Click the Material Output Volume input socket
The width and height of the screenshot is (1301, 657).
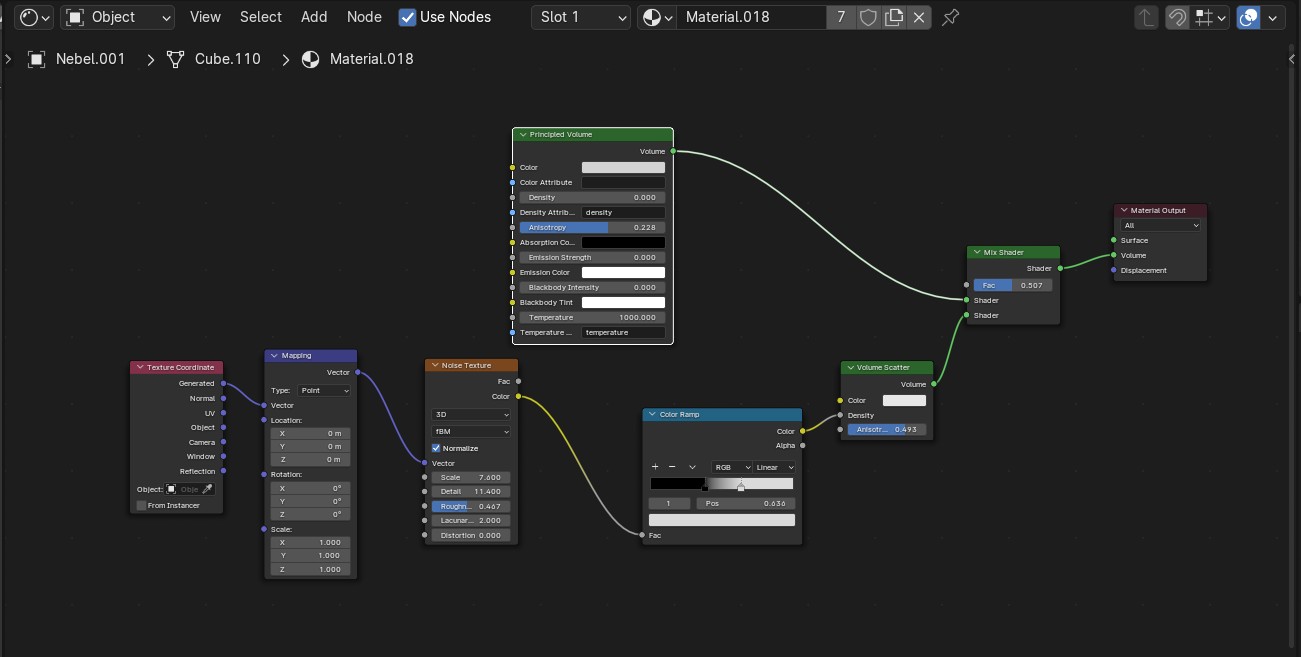pos(1114,255)
